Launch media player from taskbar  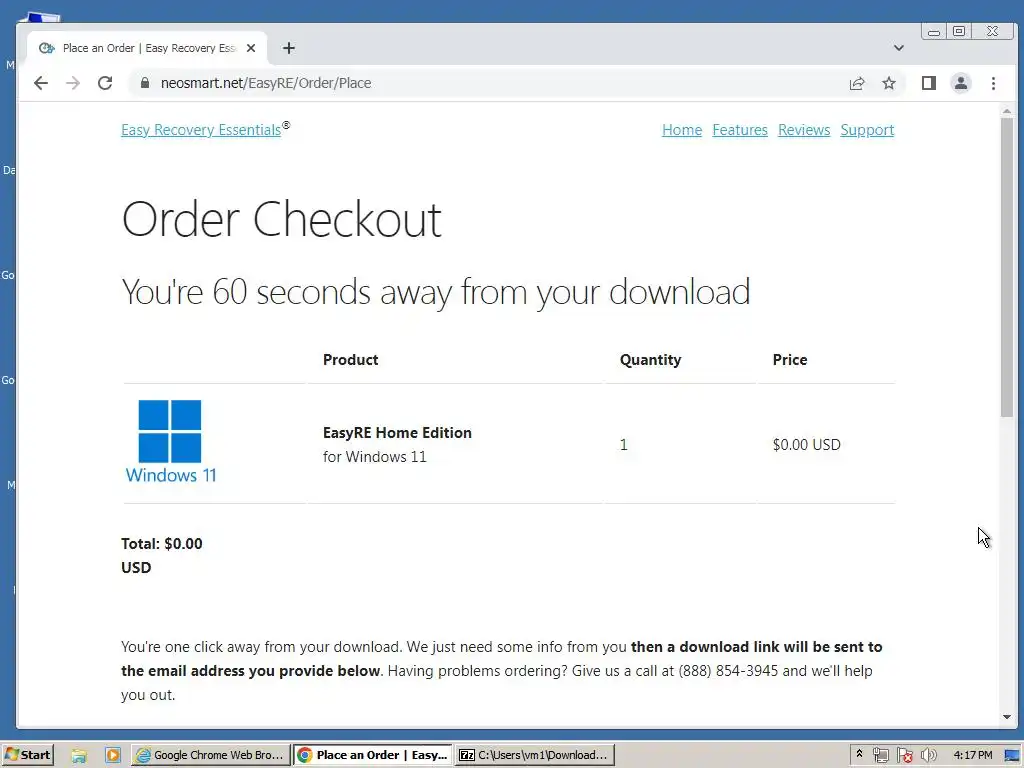[112, 755]
